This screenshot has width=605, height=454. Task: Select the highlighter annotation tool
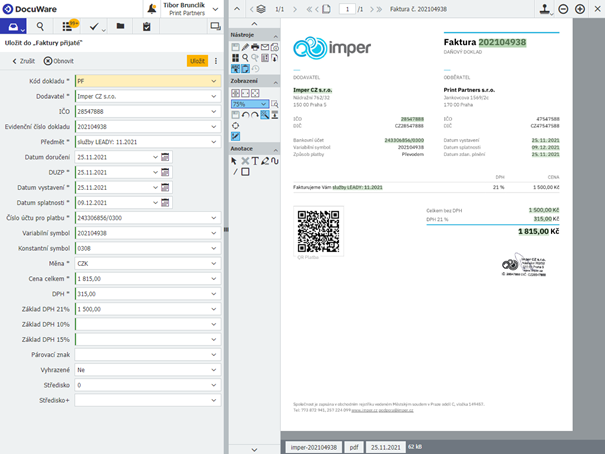[265, 161]
